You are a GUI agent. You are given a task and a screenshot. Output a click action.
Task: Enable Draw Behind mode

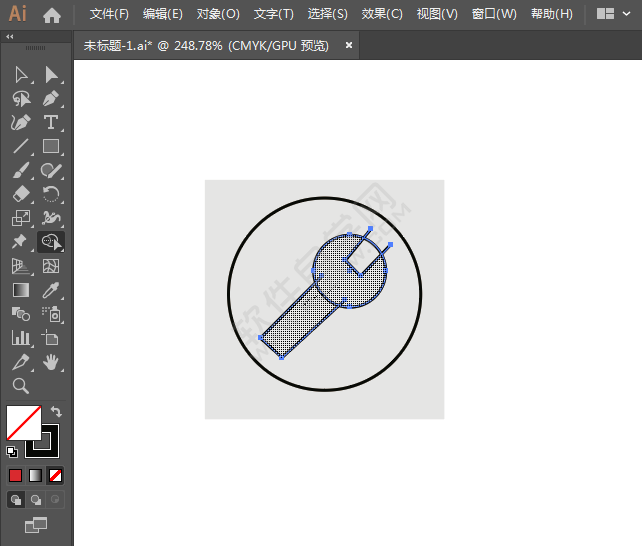(x=36, y=500)
